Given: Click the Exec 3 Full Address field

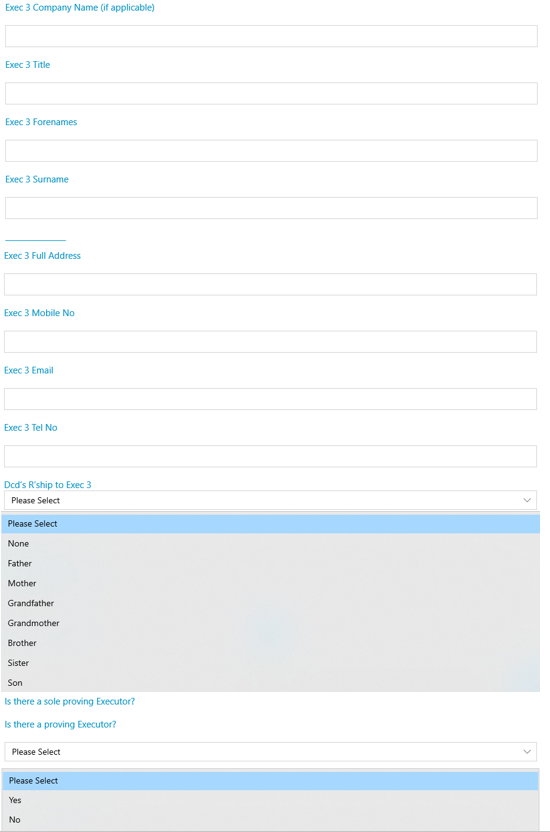Looking at the screenshot, I should tap(270, 284).
